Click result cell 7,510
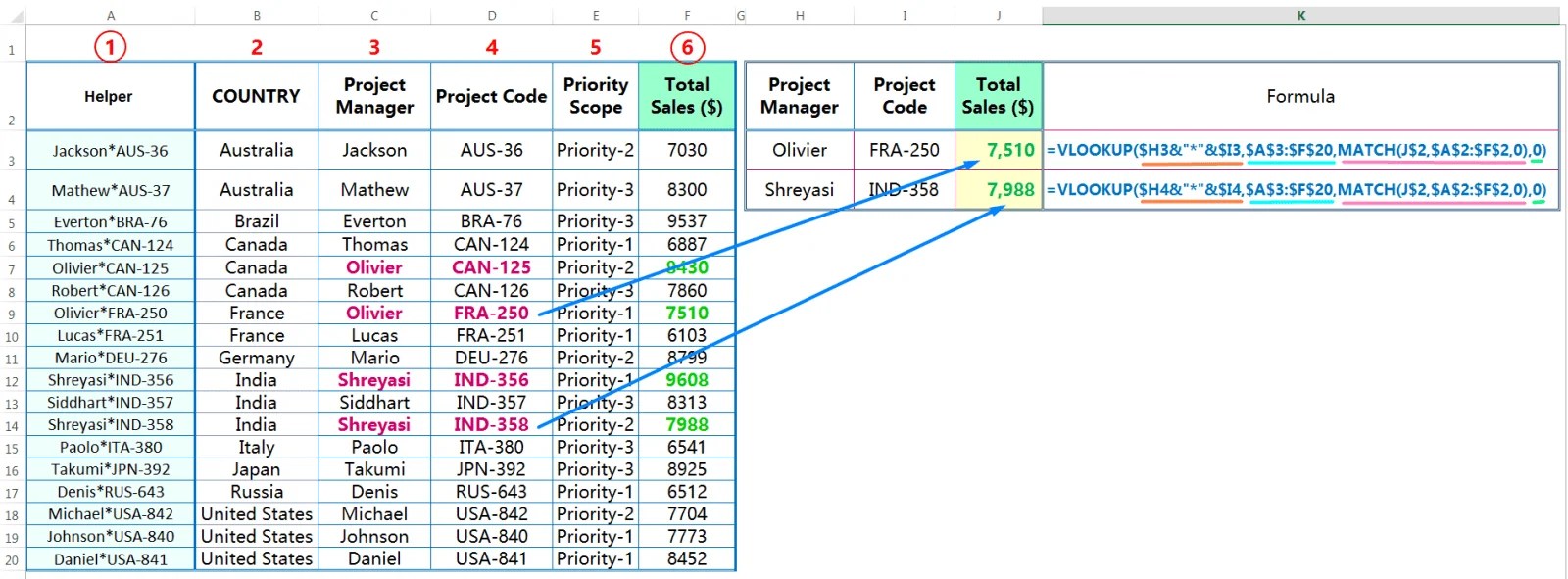 tap(999, 151)
